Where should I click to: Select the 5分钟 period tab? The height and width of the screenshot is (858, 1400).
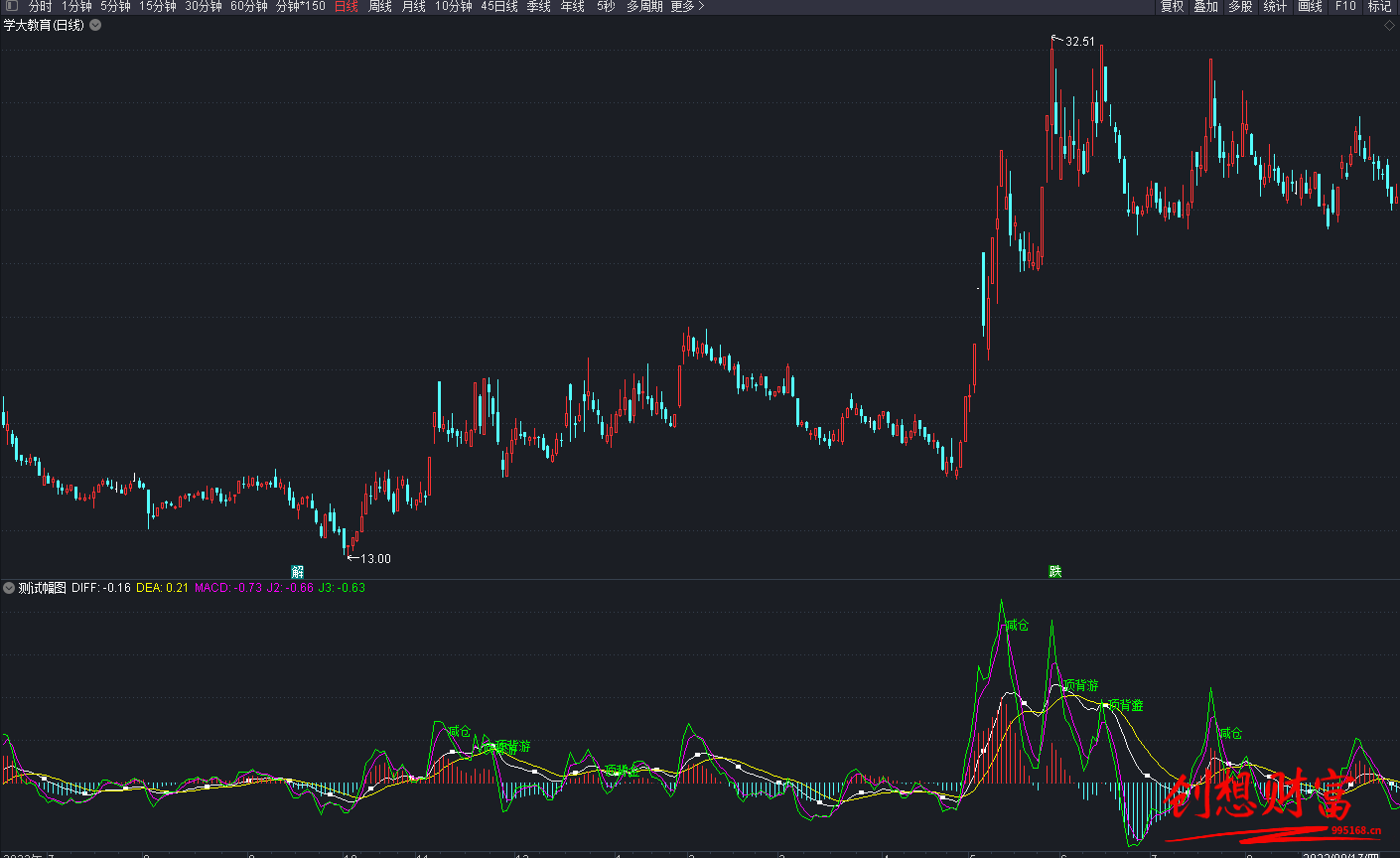click(115, 6)
